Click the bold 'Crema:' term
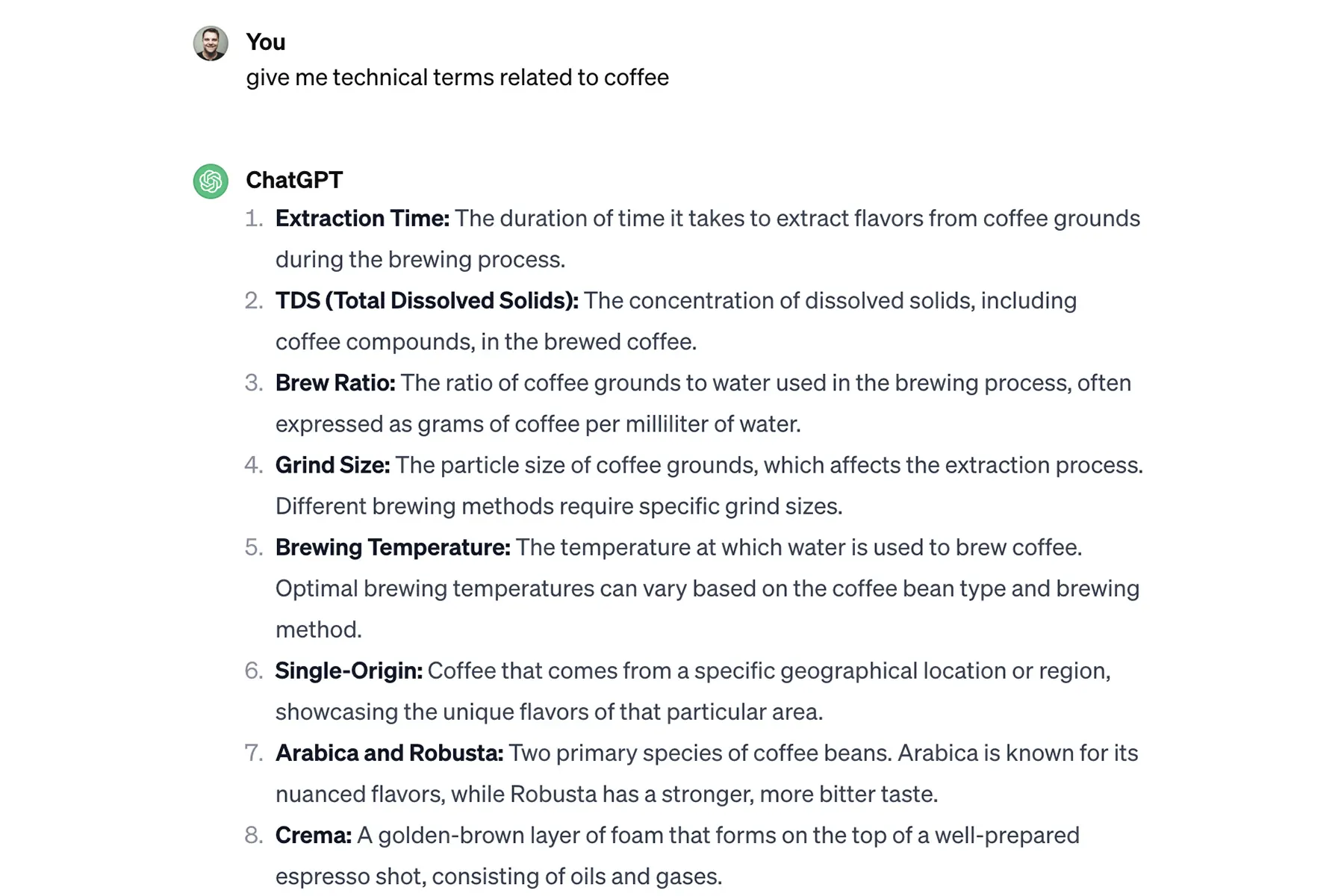Image resolution: width=1344 pixels, height=896 pixels. (x=314, y=835)
